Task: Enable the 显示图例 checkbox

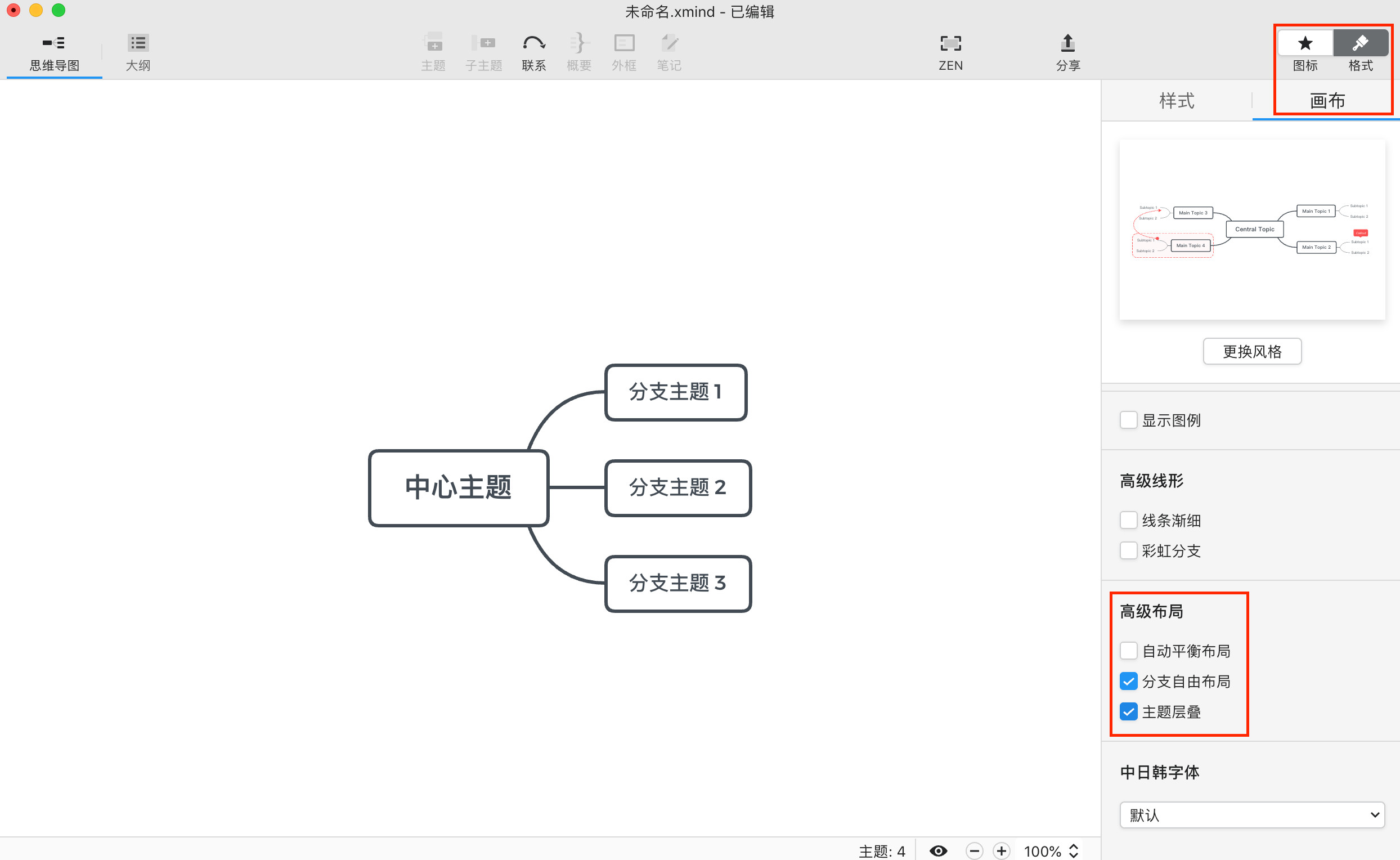Action: click(x=1129, y=420)
